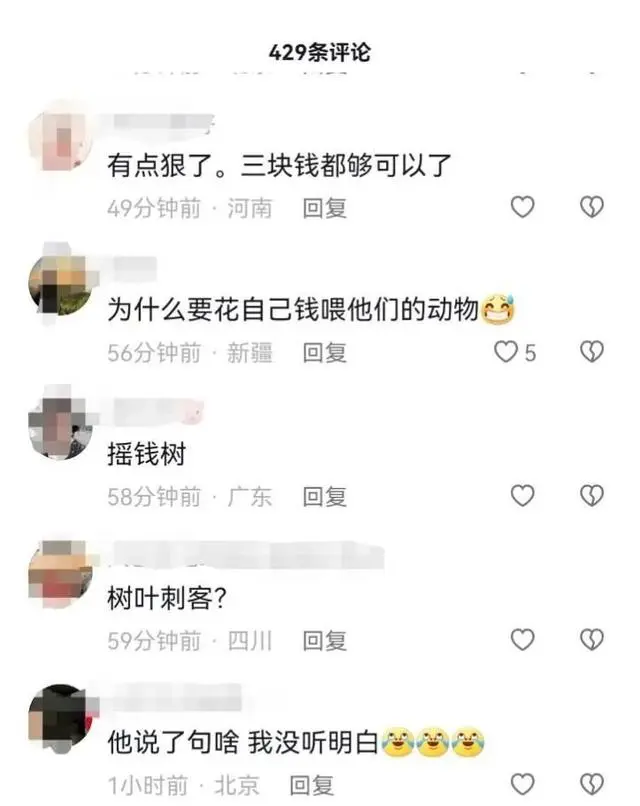Image resolution: width=640 pixels, height=806 pixels.
Task: Tap the broken heart on the 新疆 comment
Action: [592, 352]
